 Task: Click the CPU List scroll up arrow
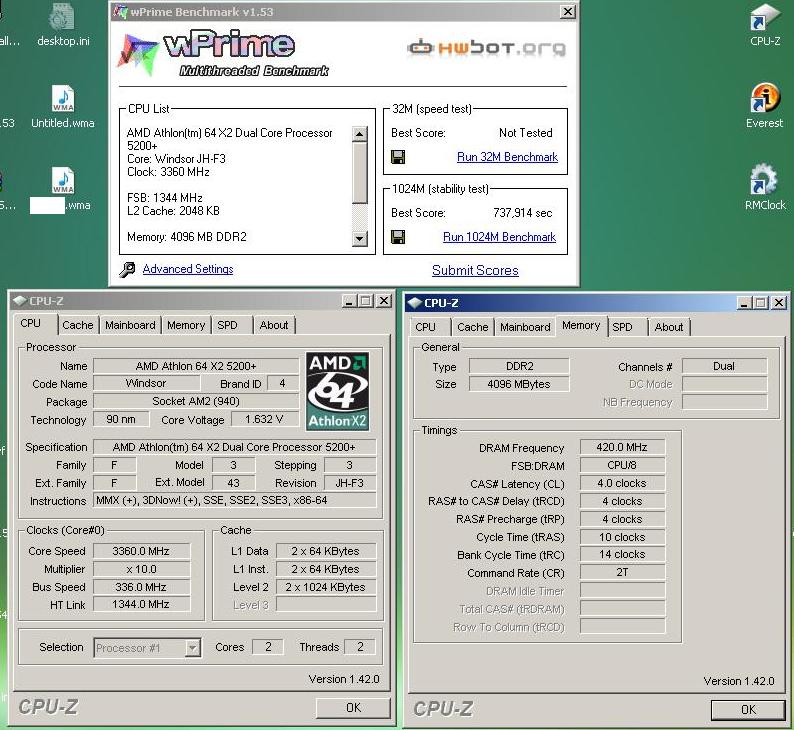point(360,134)
